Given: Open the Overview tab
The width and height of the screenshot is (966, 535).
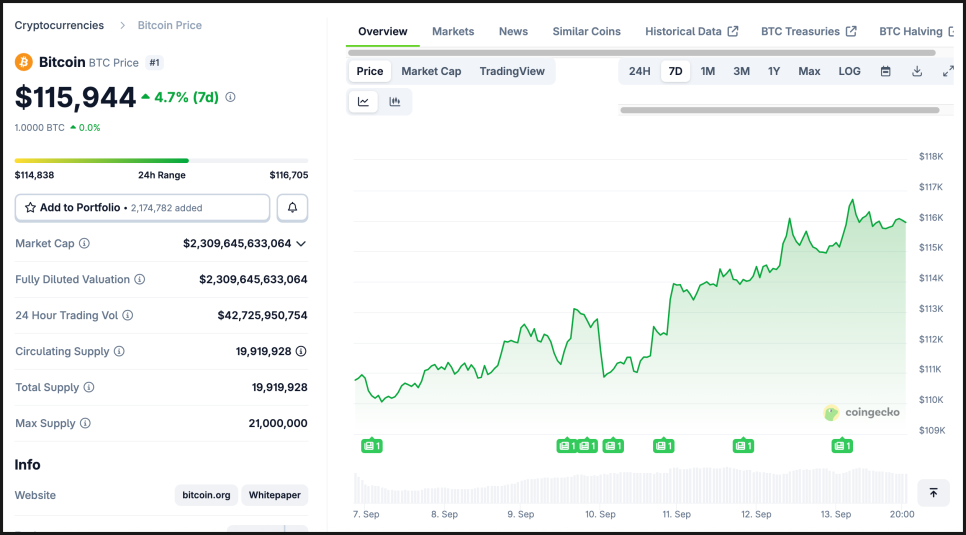Looking at the screenshot, I should tap(383, 31).
